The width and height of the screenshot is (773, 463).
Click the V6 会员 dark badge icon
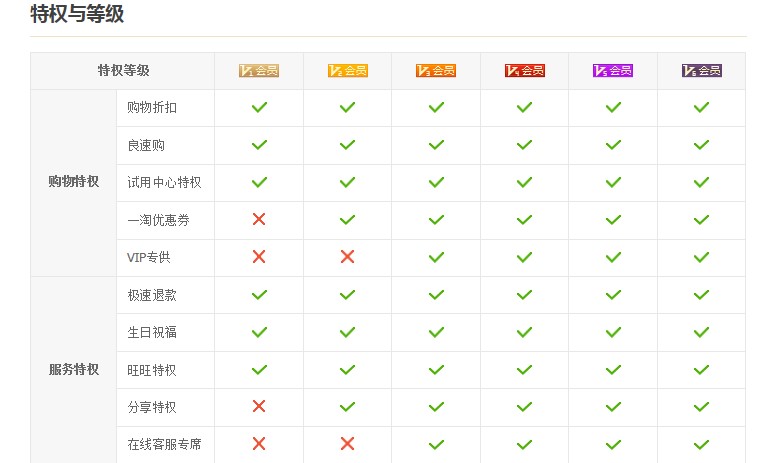(701, 71)
